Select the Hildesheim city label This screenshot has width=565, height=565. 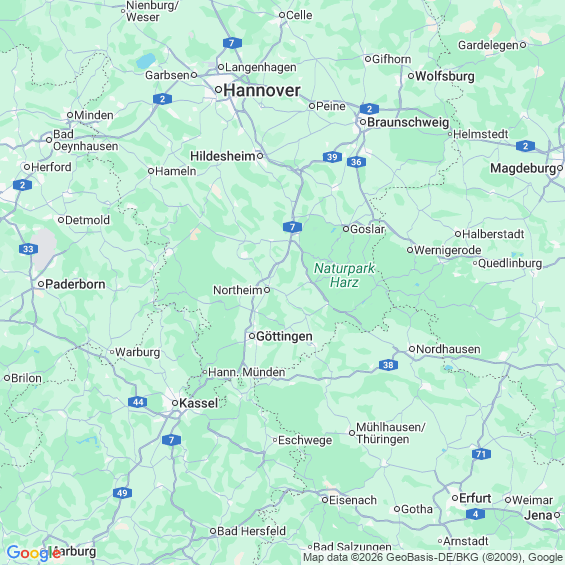223,156
